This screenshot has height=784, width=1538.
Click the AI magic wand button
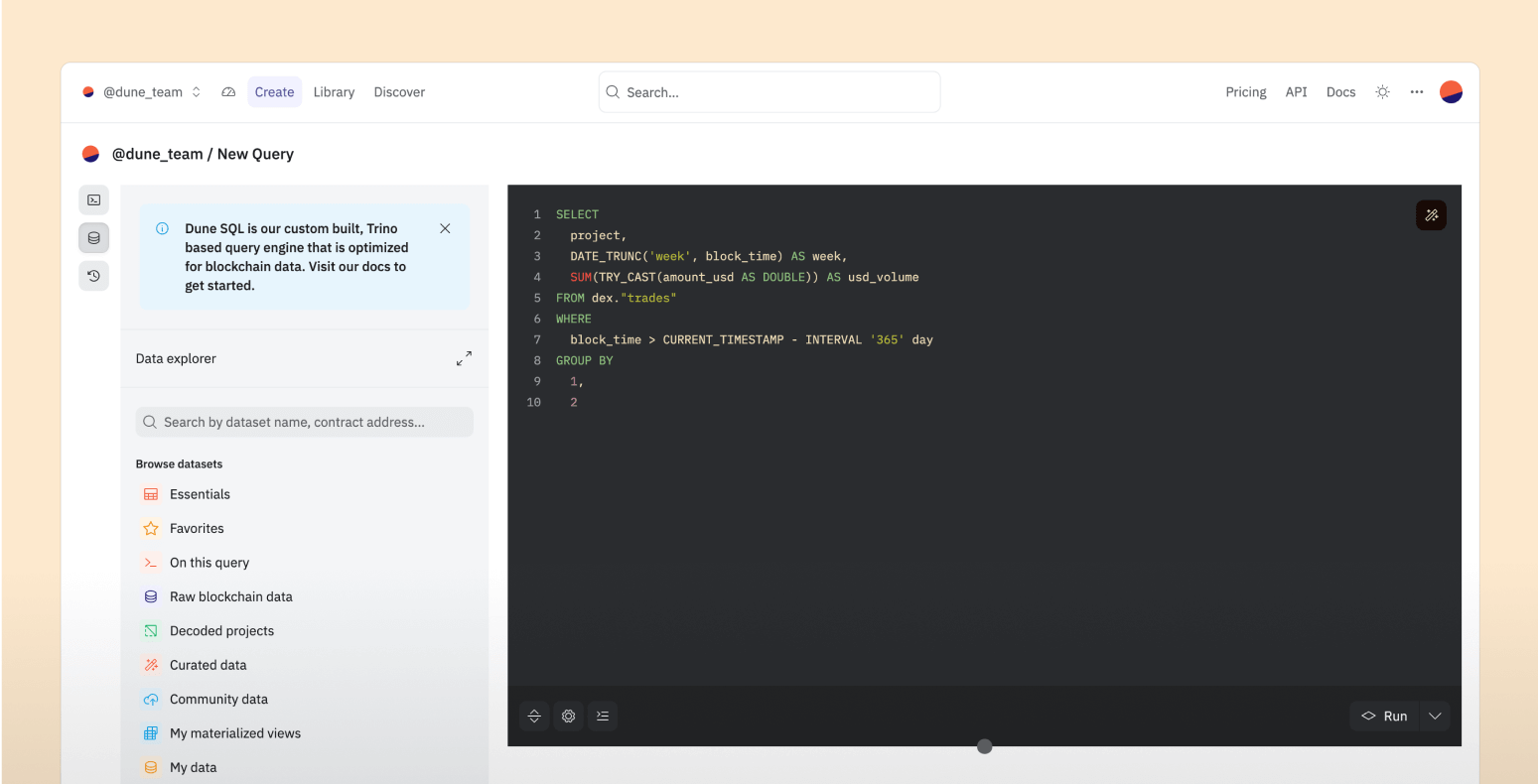tap(1431, 214)
